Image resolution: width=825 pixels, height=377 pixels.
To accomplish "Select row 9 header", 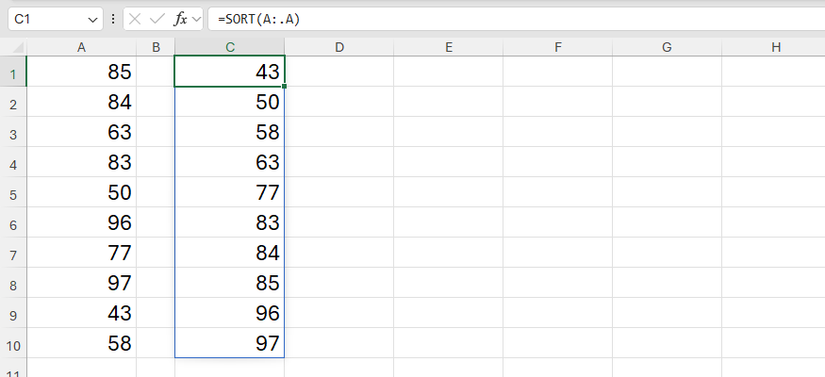I will click(13, 313).
